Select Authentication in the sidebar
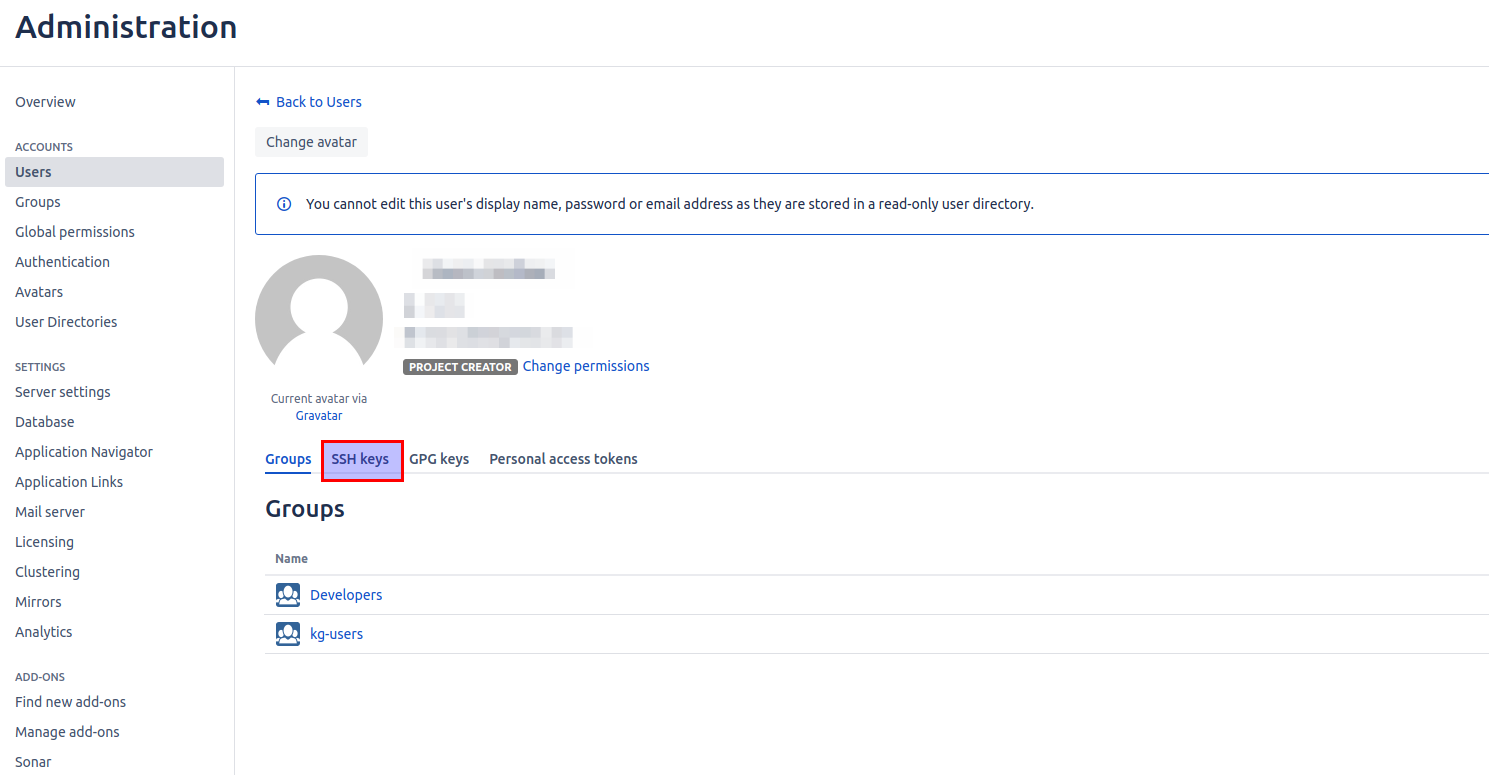Image resolution: width=1489 pixels, height=775 pixels. [x=62, y=261]
